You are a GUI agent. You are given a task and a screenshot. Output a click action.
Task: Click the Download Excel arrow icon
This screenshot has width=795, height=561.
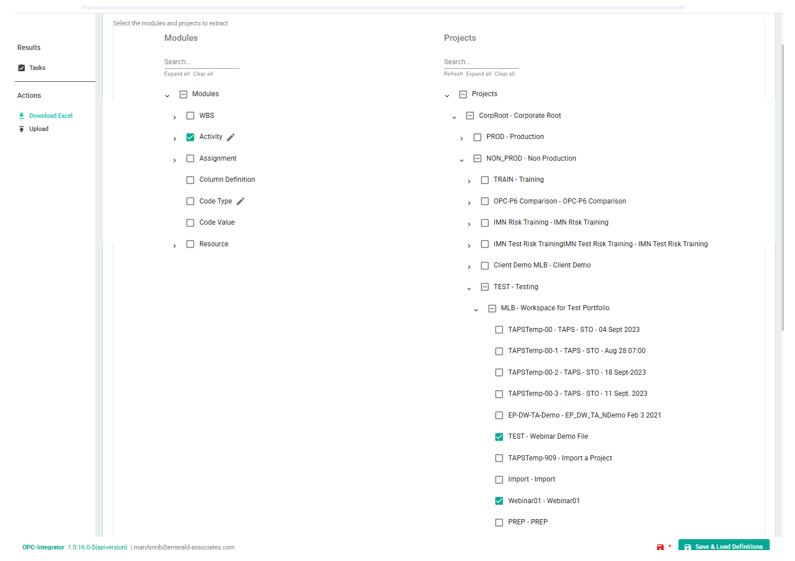coord(21,116)
